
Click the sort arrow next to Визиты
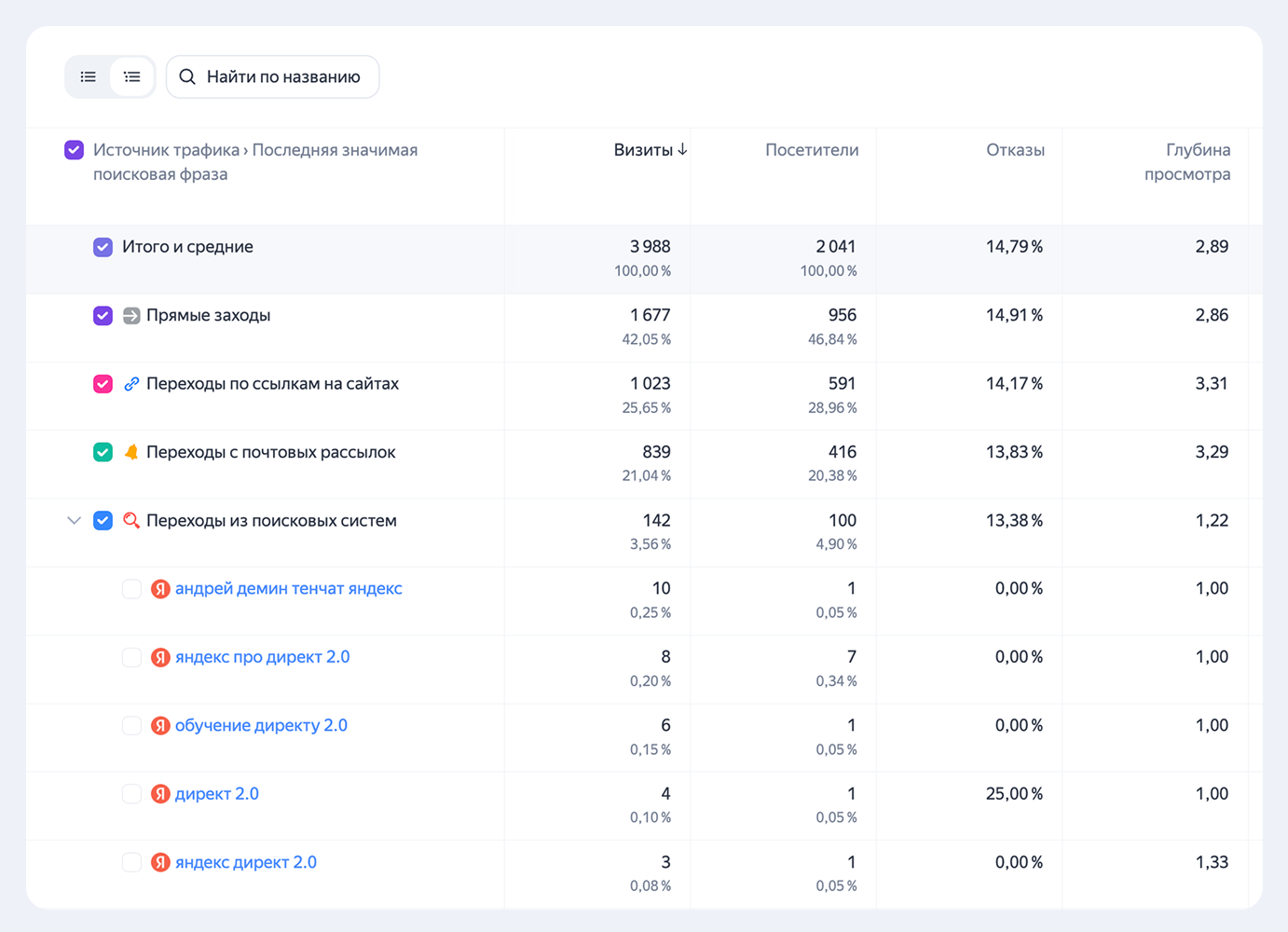tap(682, 150)
